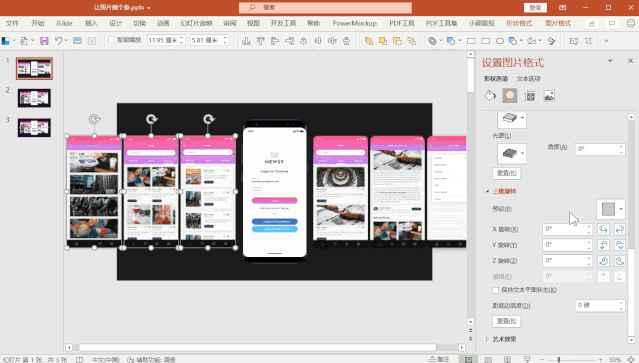The width and height of the screenshot is (639, 363).
Task: Toggle the 智能缩放 checkbox
Action: pos(111,40)
